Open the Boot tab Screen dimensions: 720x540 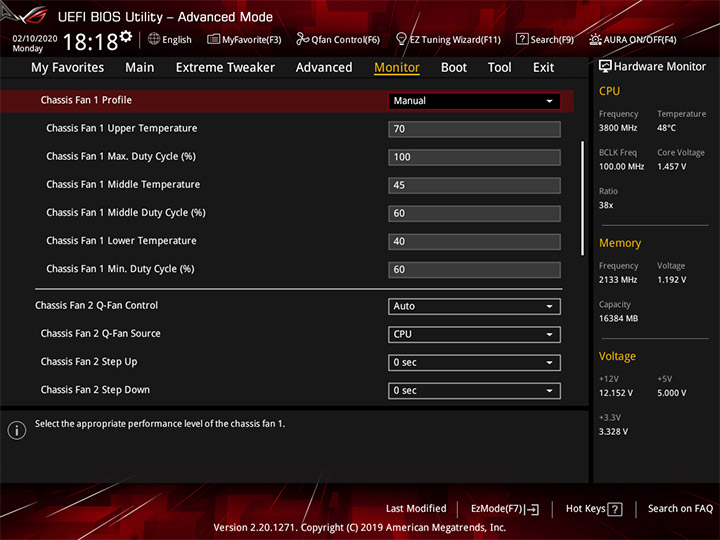(x=454, y=68)
